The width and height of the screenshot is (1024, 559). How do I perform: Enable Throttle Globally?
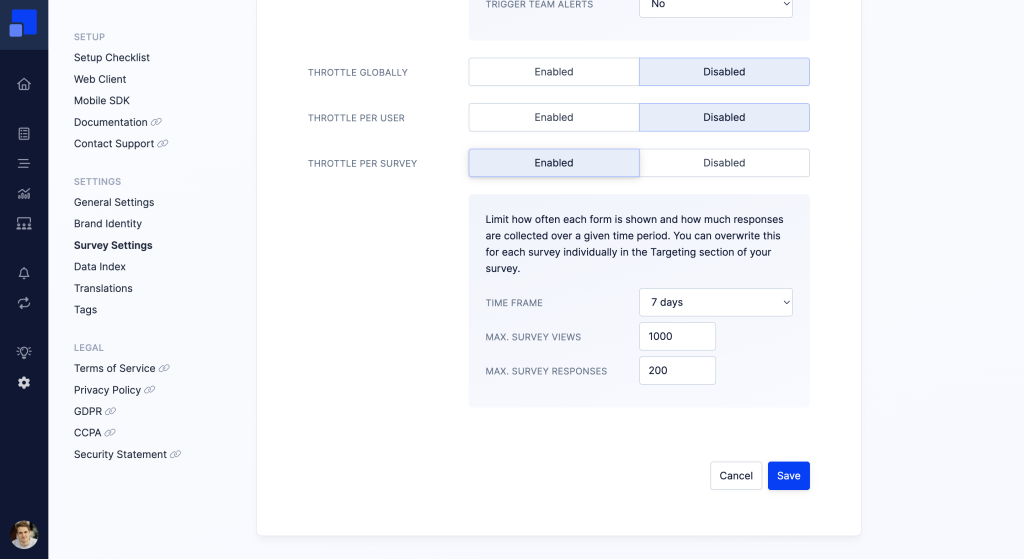(554, 72)
